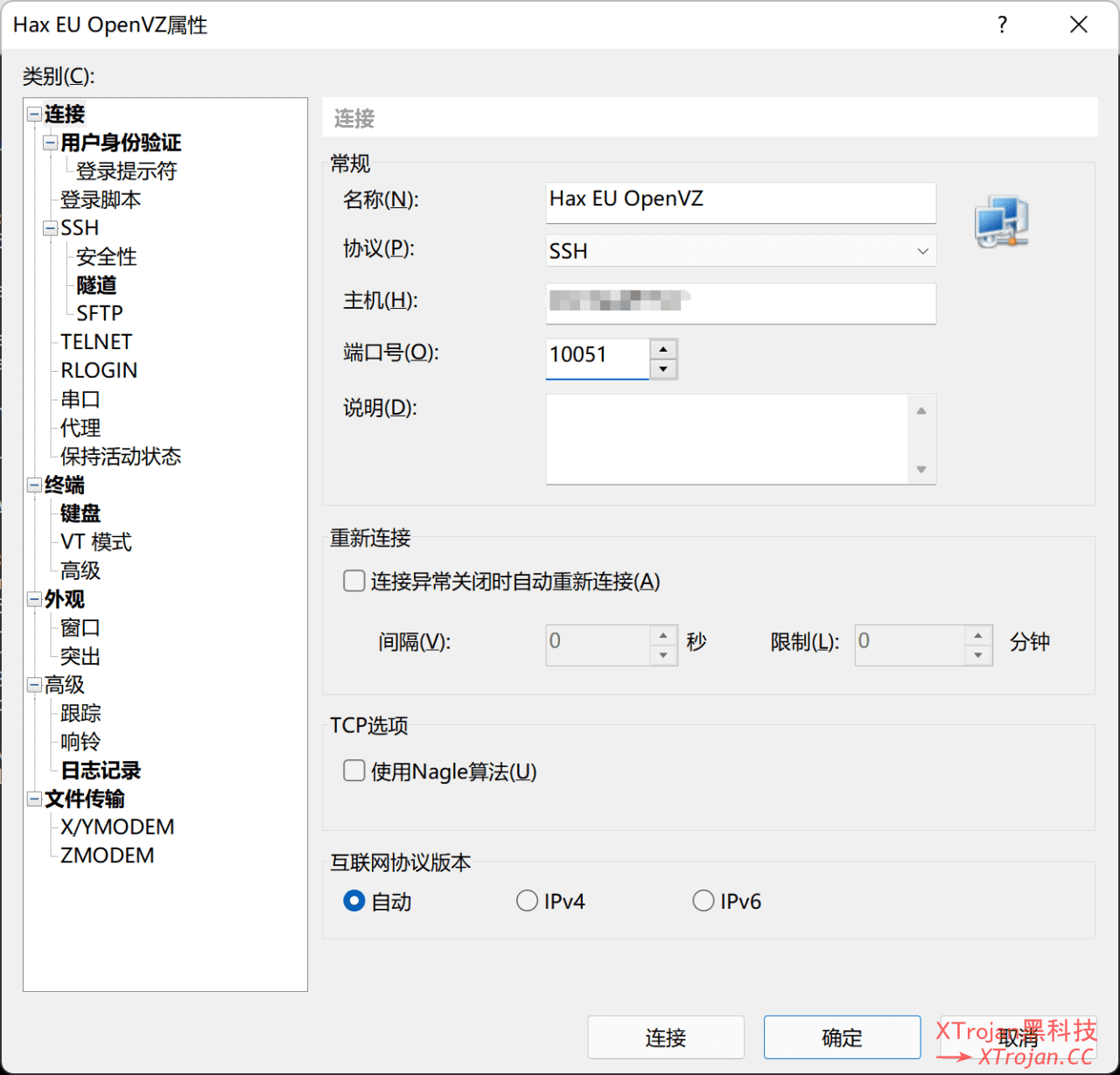
Task: Collapse the 文件传输 file transfer branch
Action: (x=33, y=799)
